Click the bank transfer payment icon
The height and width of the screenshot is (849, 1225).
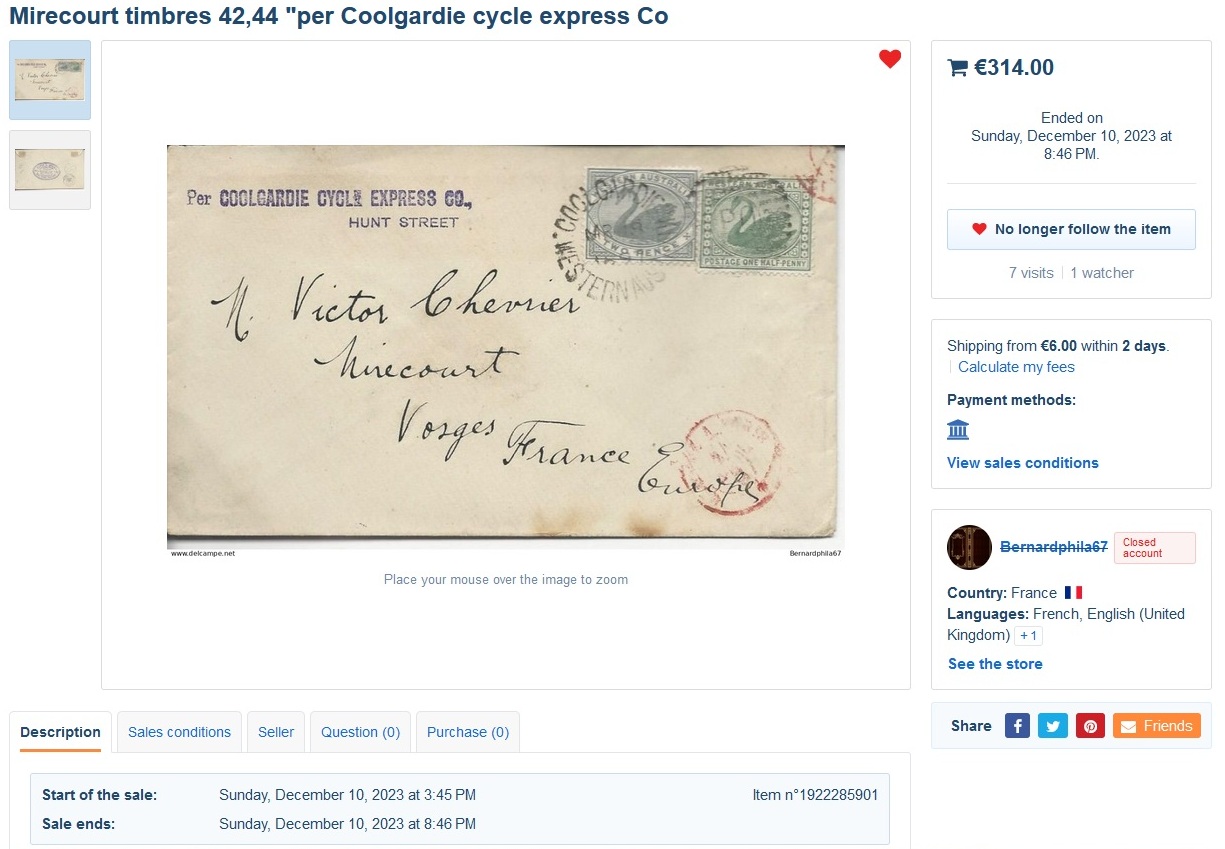[x=958, y=430]
